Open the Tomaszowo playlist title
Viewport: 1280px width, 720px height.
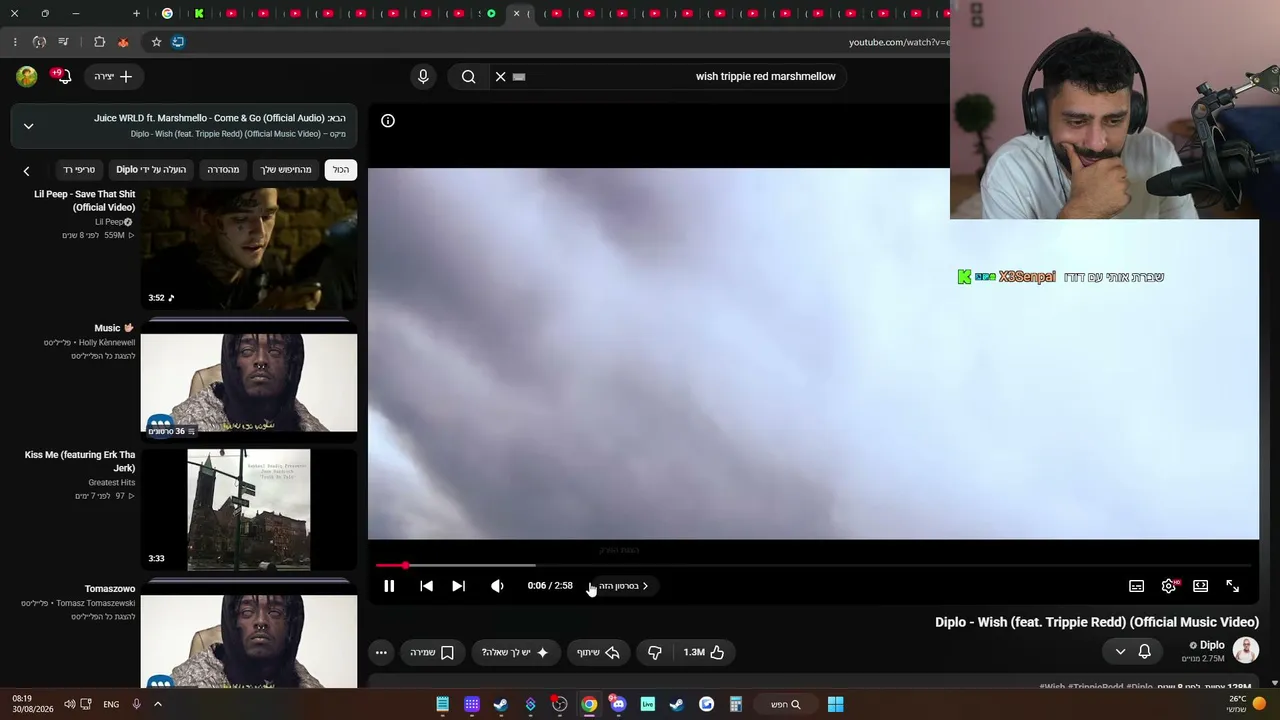(x=110, y=589)
